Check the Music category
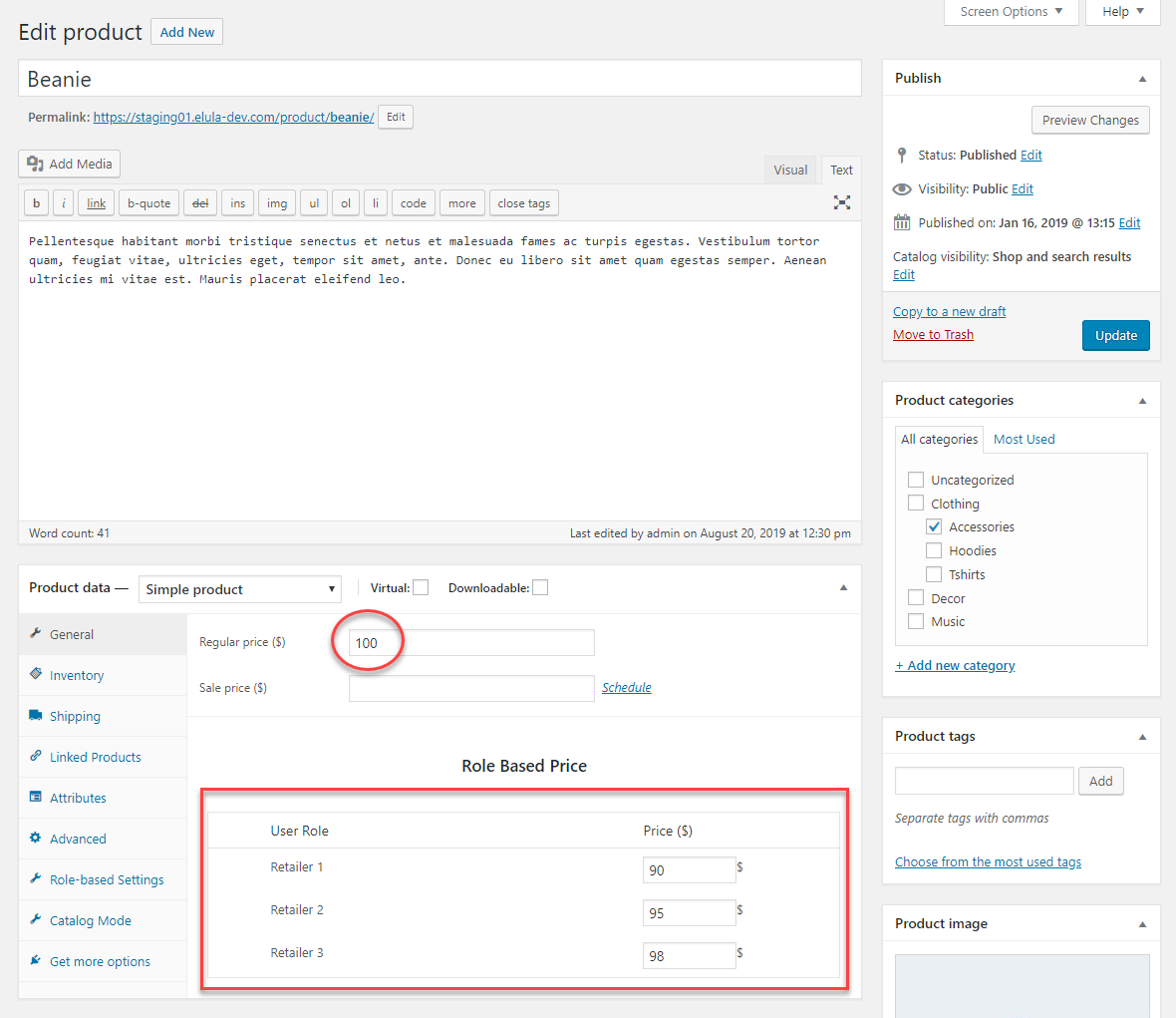This screenshot has width=1176, height=1018. point(915,621)
